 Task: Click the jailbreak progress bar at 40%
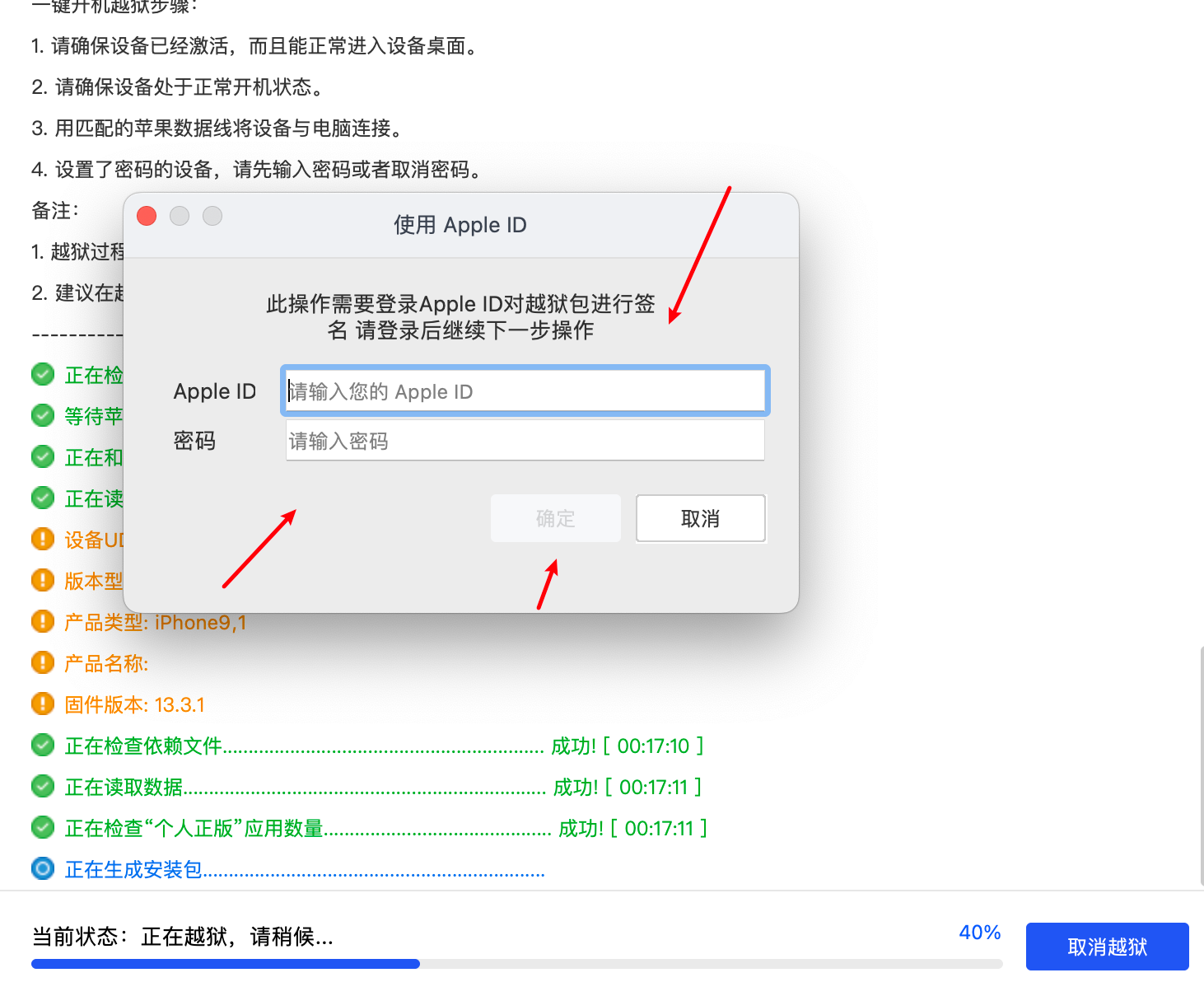click(x=516, y=963)
